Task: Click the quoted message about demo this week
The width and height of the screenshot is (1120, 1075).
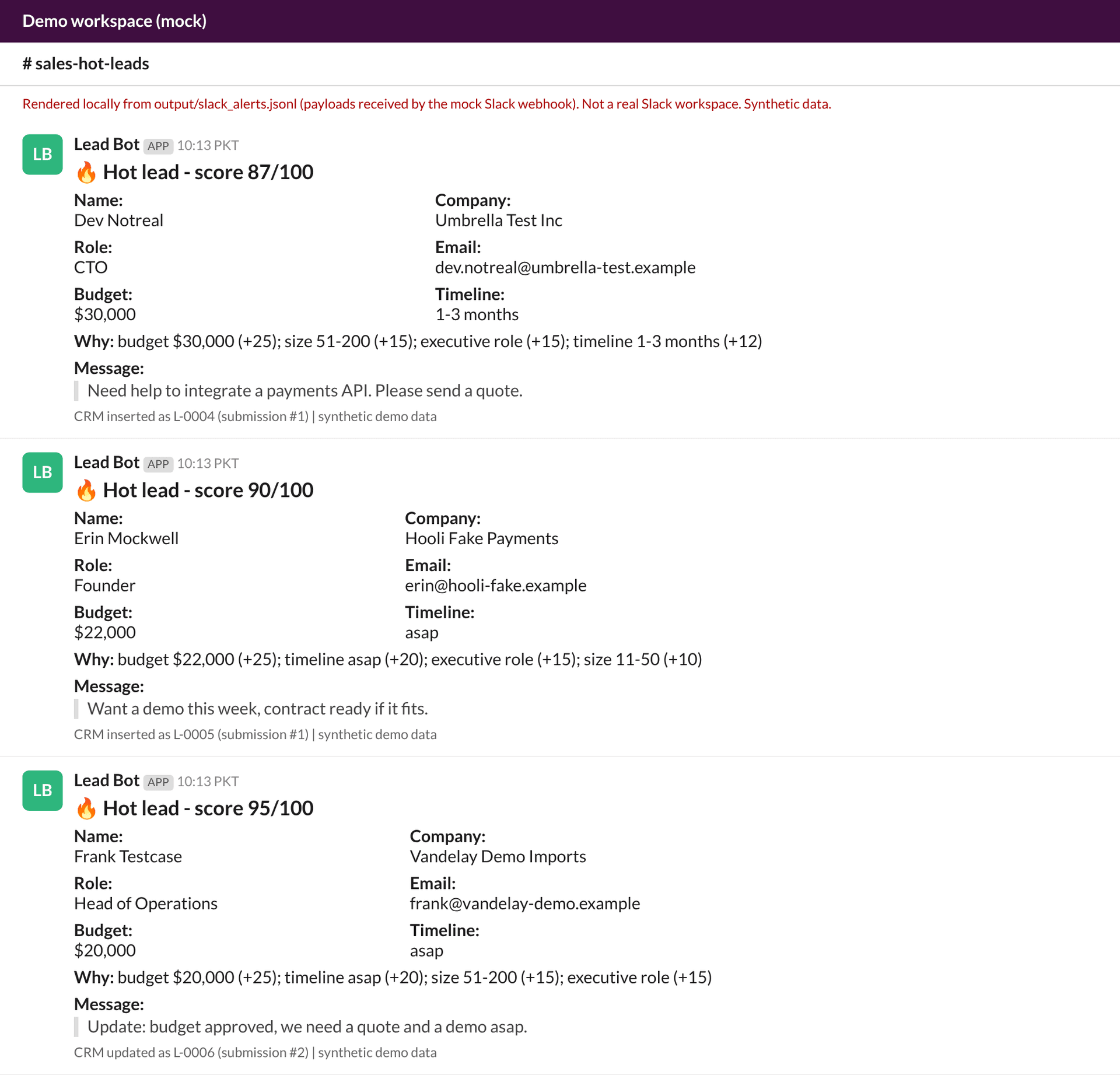Action: point(258,708)
